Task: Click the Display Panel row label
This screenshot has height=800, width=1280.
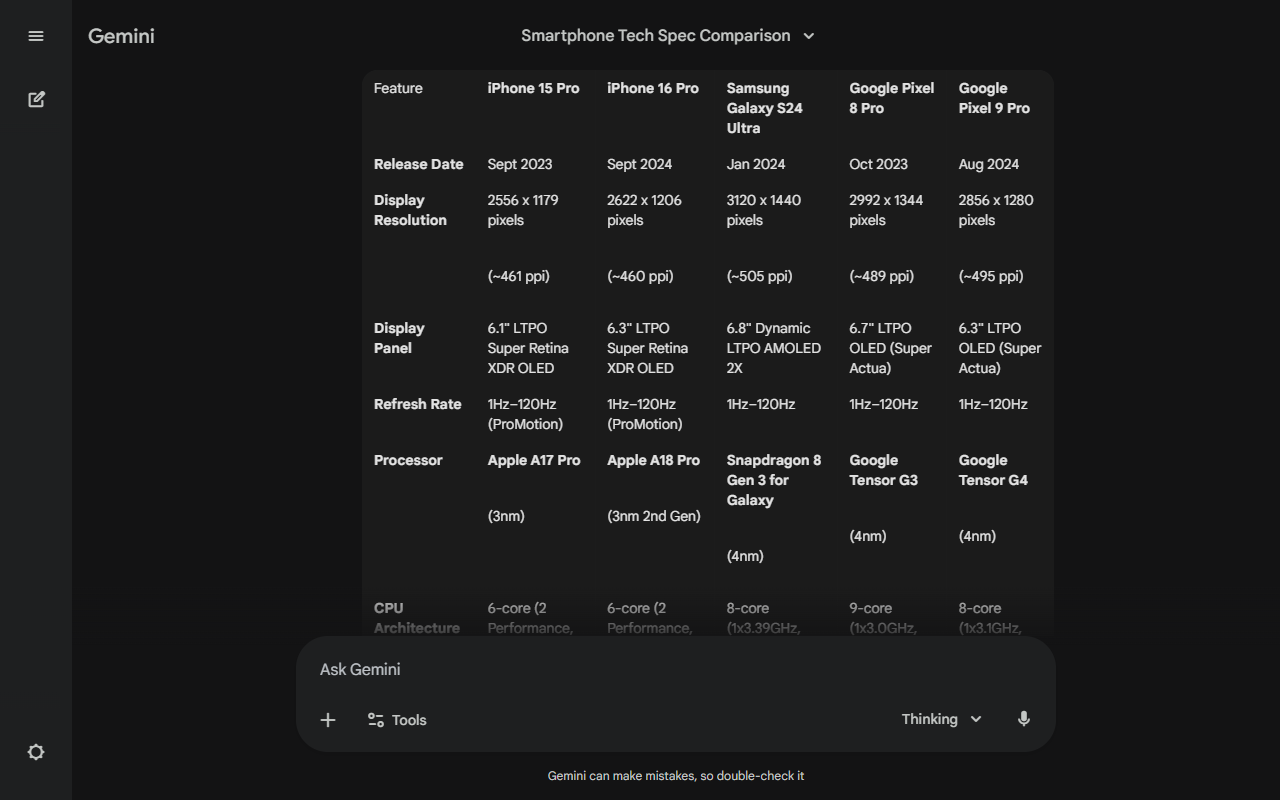Action: (399, 338)
